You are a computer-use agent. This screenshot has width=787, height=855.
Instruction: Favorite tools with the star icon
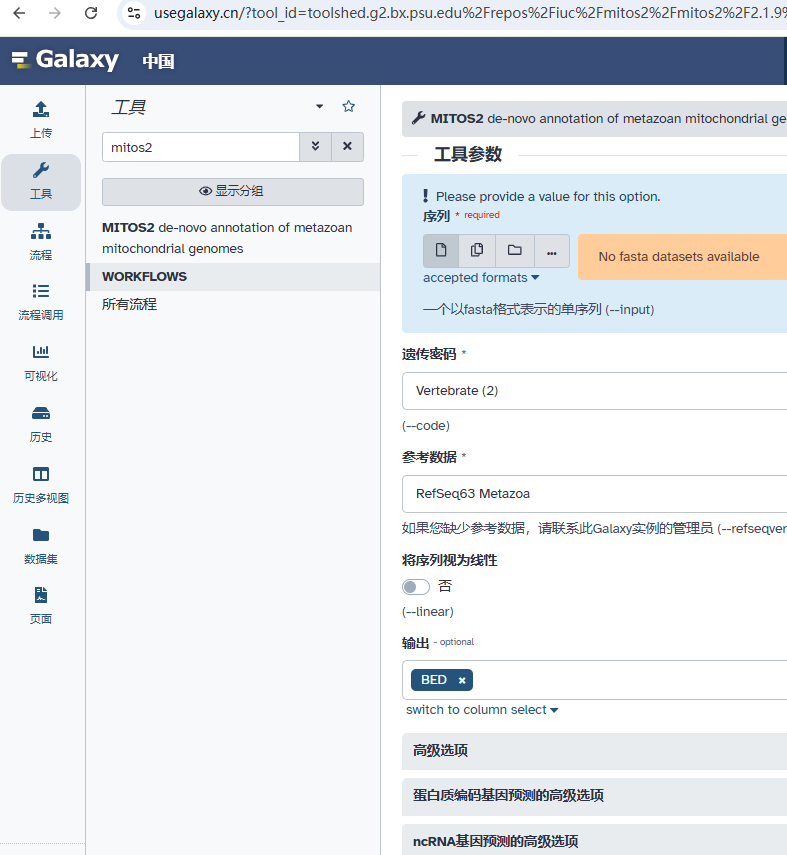click(x=349, y=106)
